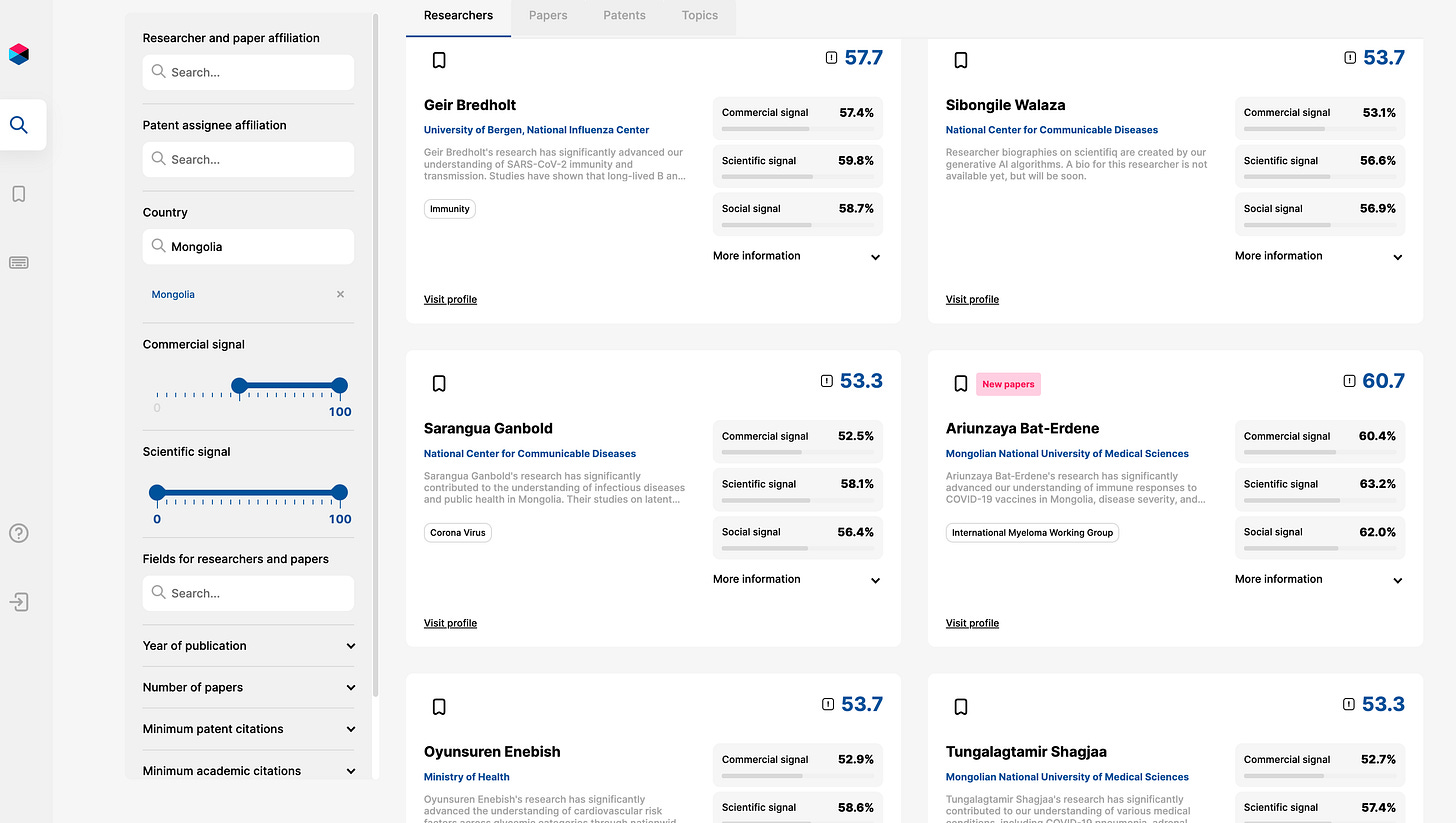
Task: Click Commercial signal slider left handle
Action: coord(239,385)
